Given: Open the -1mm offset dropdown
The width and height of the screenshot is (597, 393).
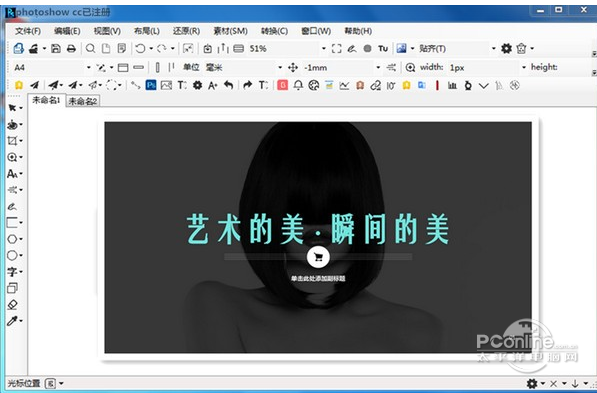Looking at the screenshot, I should click(378, 67).
